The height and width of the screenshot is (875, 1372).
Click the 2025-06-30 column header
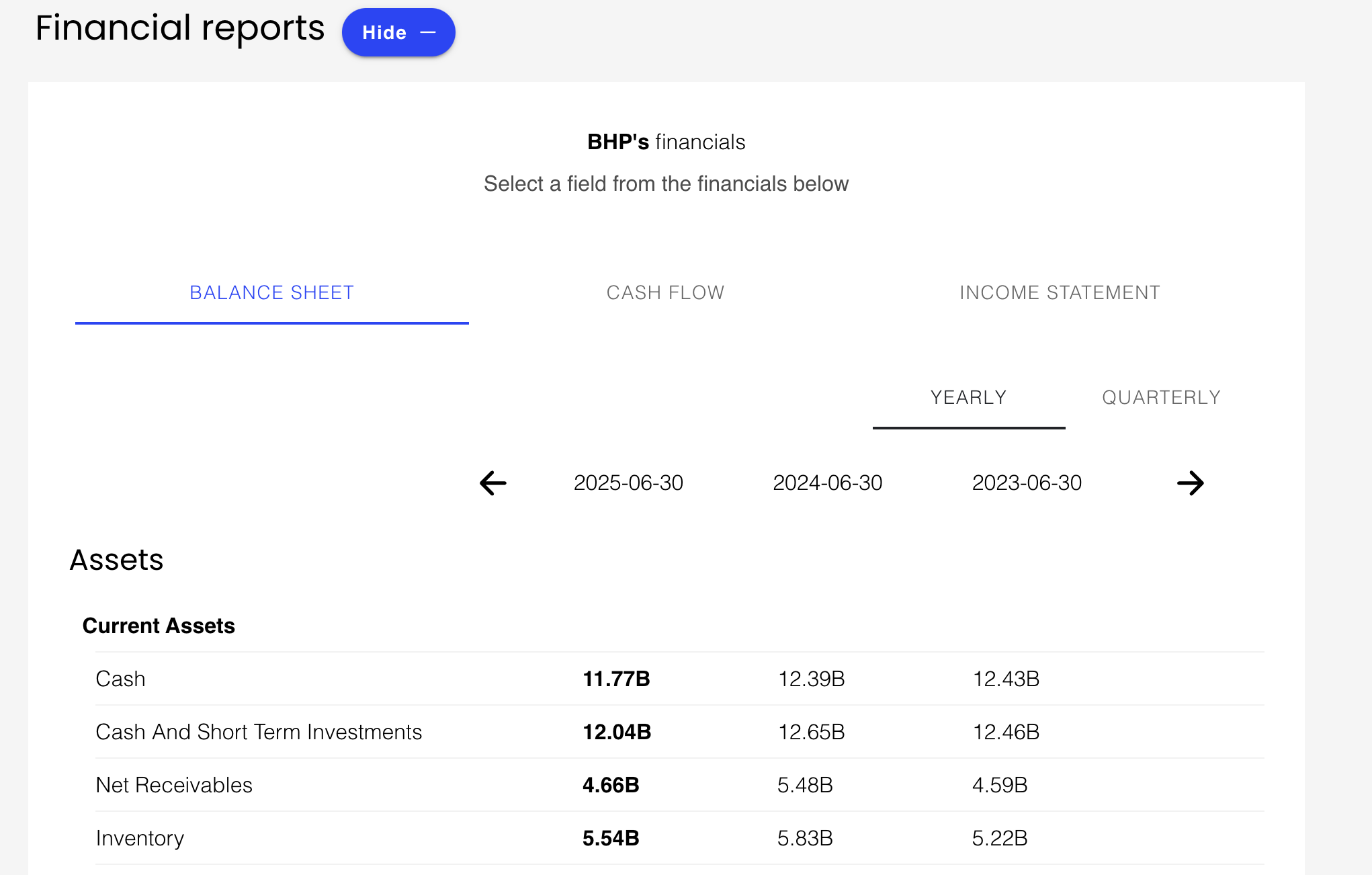point(628,483)
